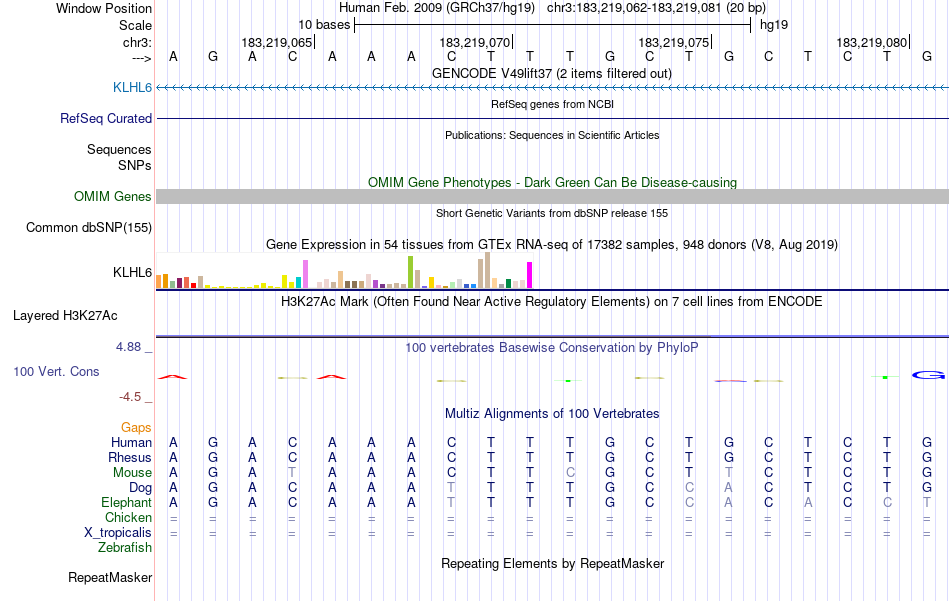Click the orange Gaps label
This screenshot has height=601, width=950.
tap(136, 428)
